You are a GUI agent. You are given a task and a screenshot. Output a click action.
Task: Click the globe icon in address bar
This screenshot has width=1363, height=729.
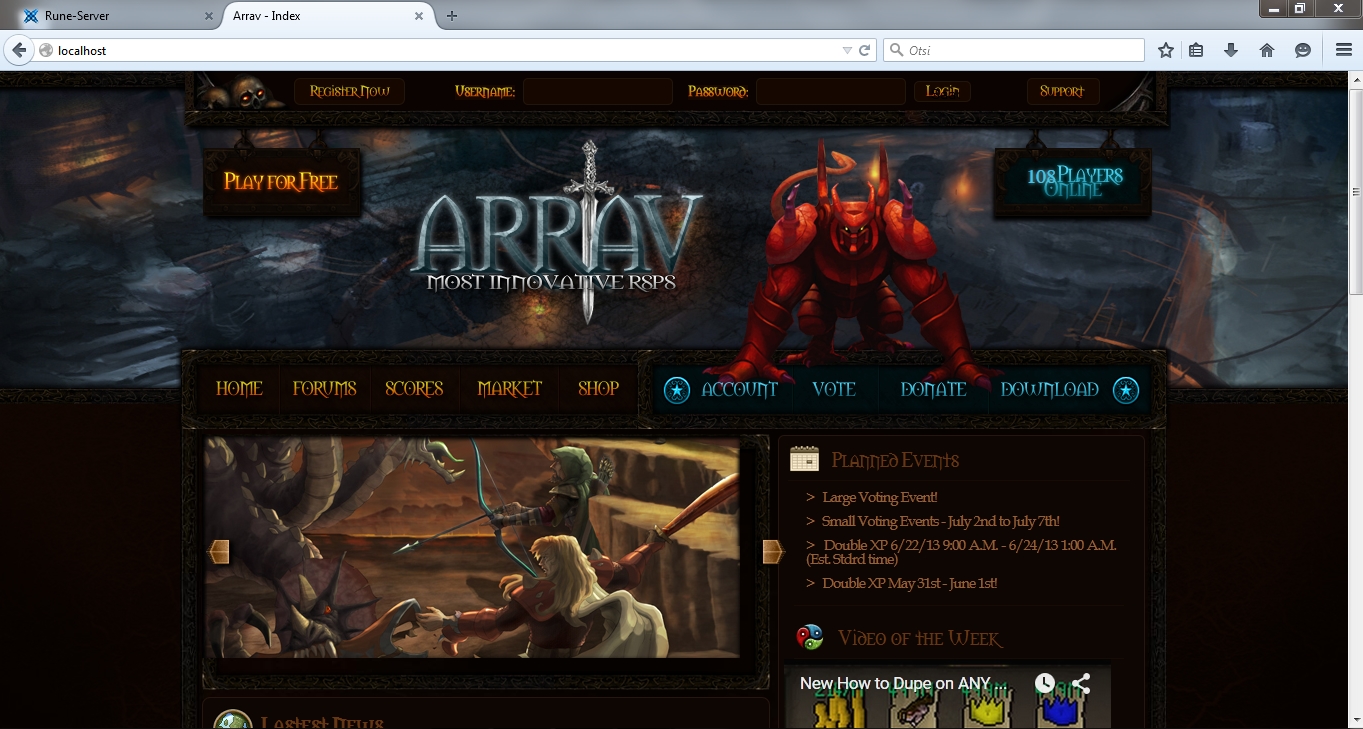point(46,50)
